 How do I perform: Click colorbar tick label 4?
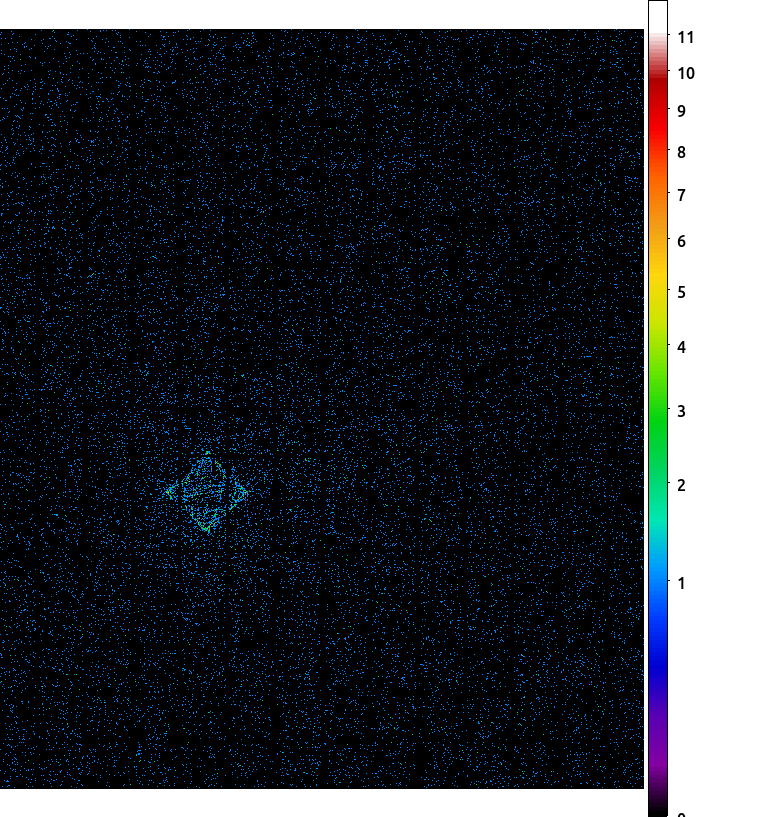point(681,347)
